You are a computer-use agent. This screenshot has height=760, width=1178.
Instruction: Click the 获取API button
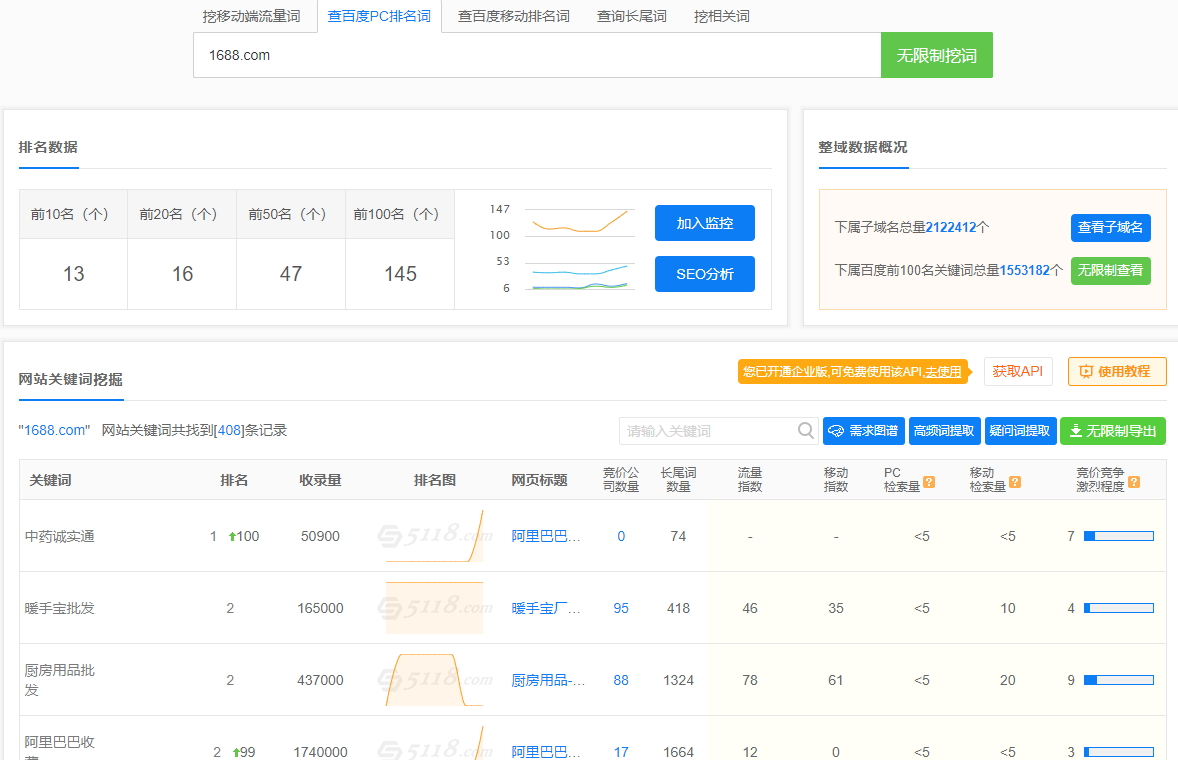1018,371
